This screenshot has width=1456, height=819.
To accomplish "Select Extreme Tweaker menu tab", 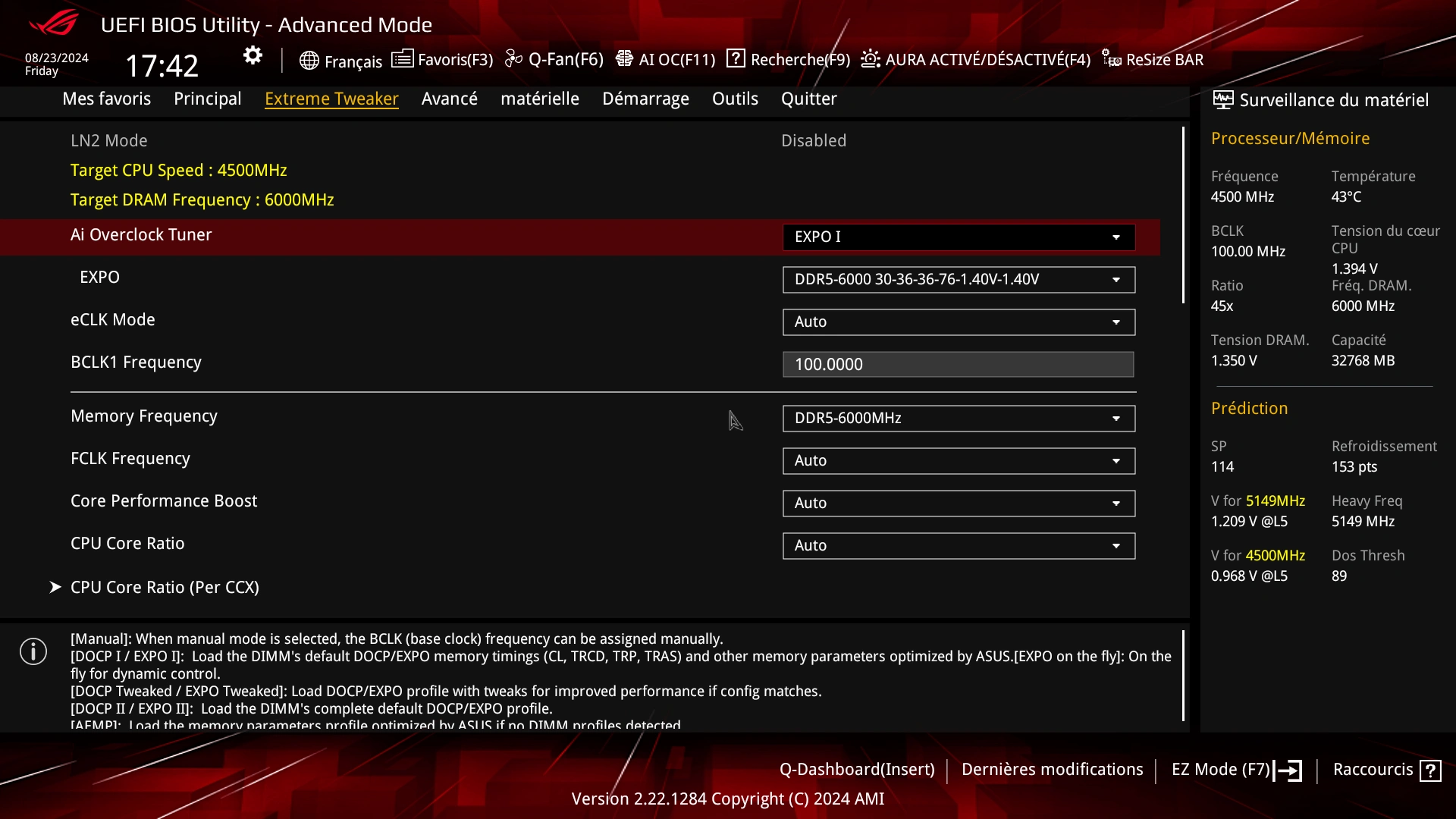I will [x=331, y=98].
